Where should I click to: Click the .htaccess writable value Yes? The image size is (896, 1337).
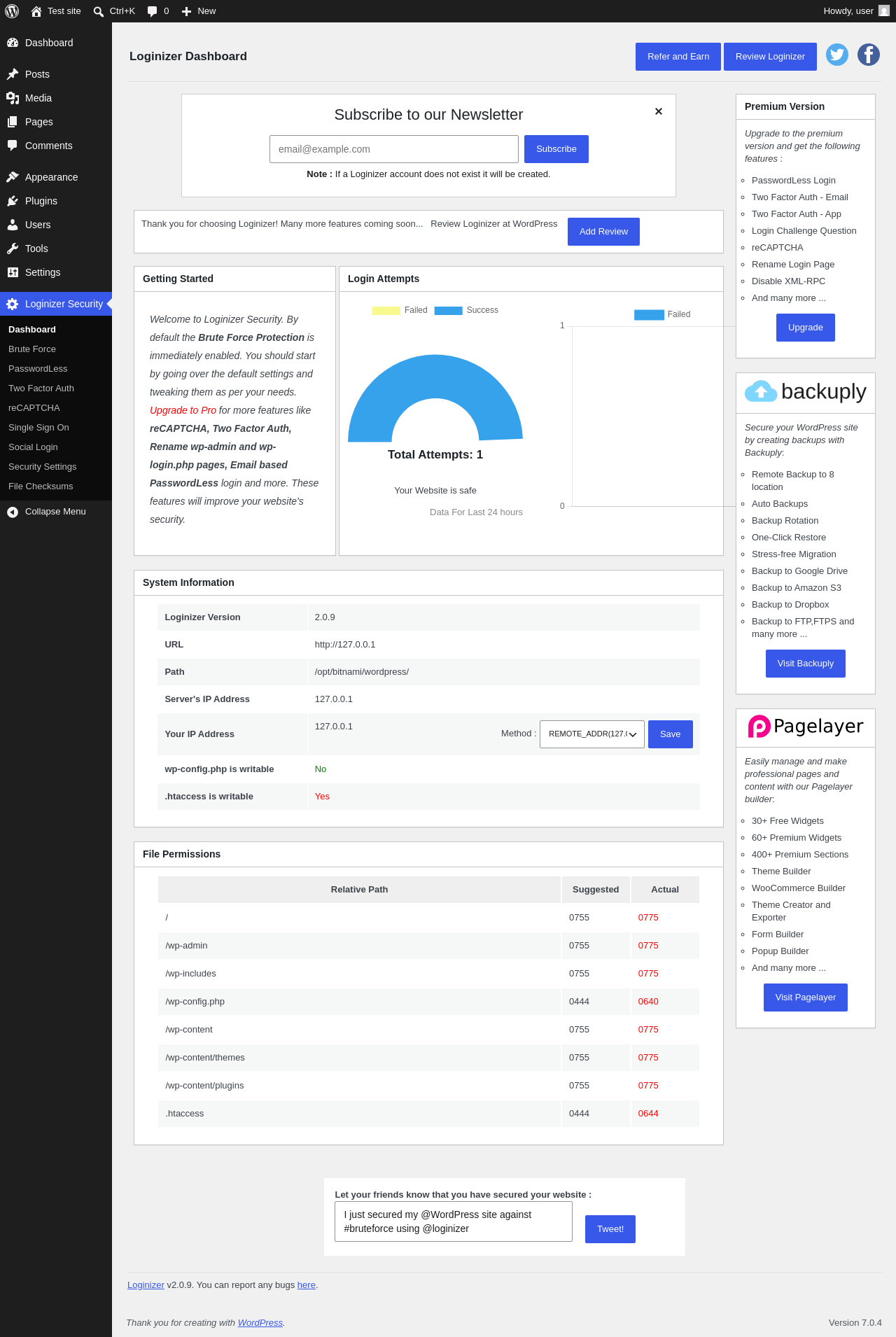coord(322,797)
